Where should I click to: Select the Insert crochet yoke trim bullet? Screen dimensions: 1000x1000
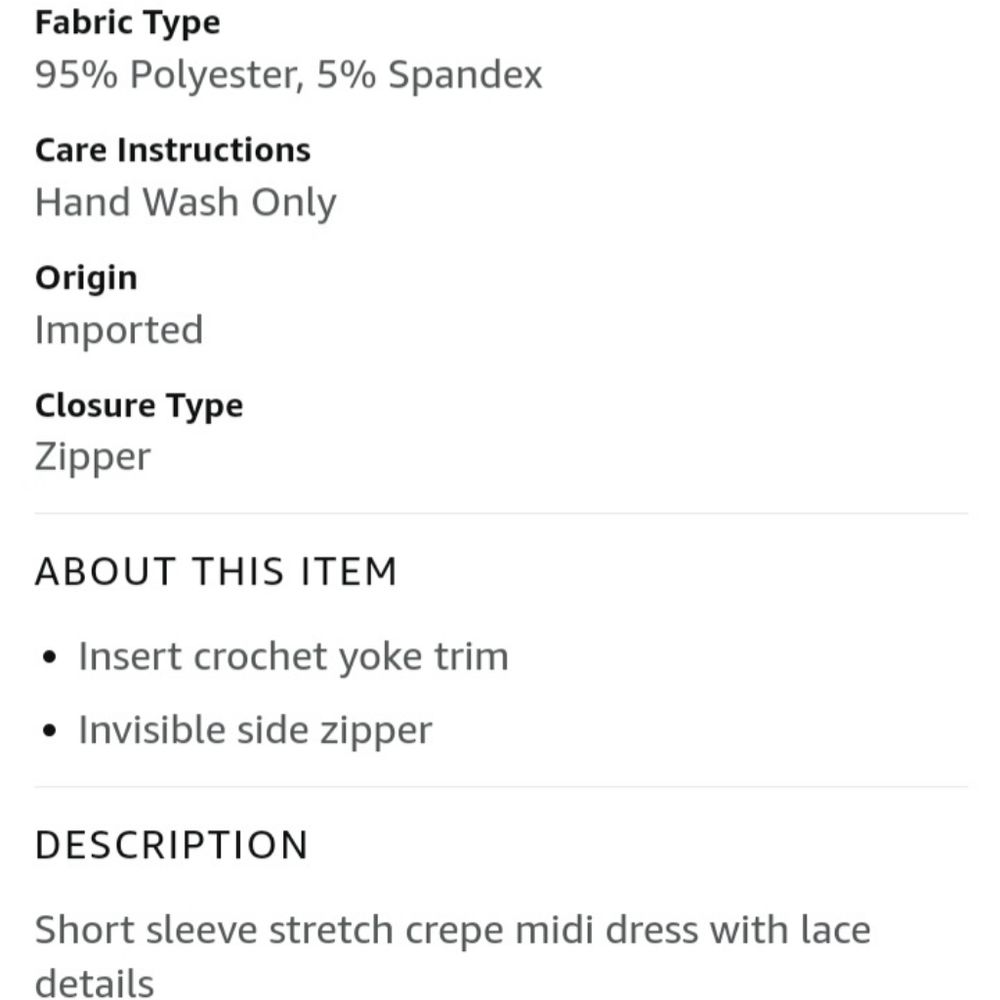[293, 656]
